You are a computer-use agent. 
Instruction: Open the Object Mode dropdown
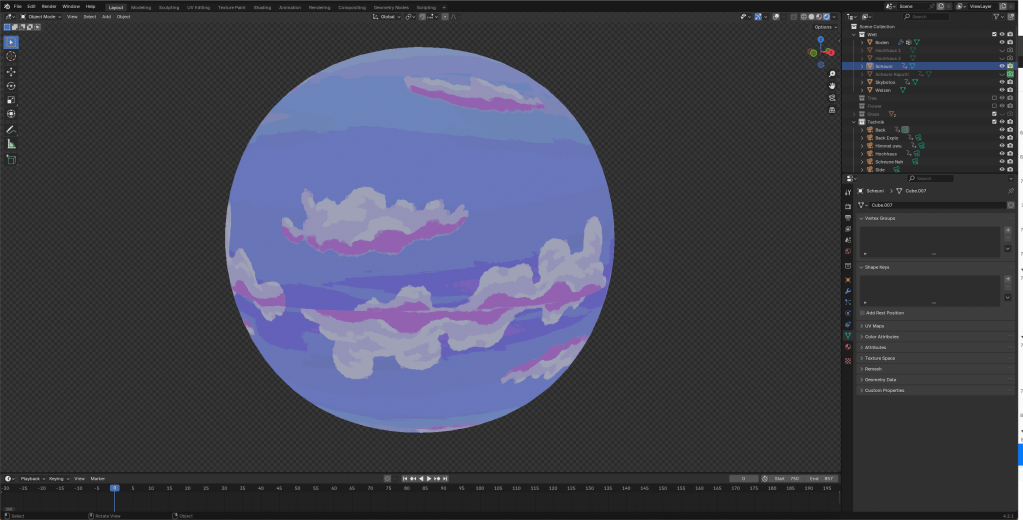(41, 17)
